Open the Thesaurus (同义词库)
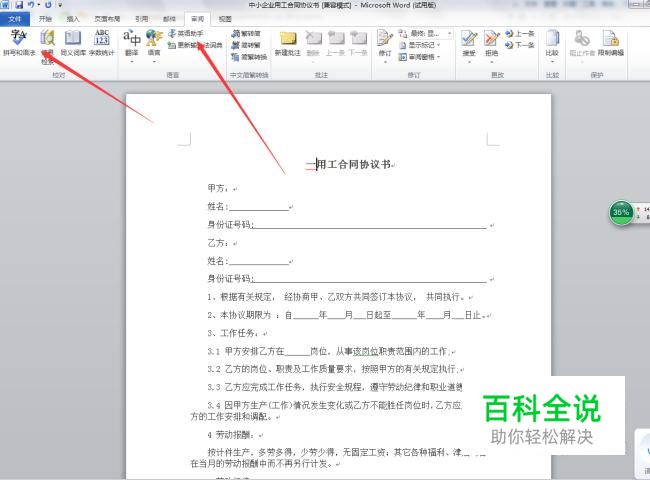This screenshot has width=650, height=480. pos(73,43)
